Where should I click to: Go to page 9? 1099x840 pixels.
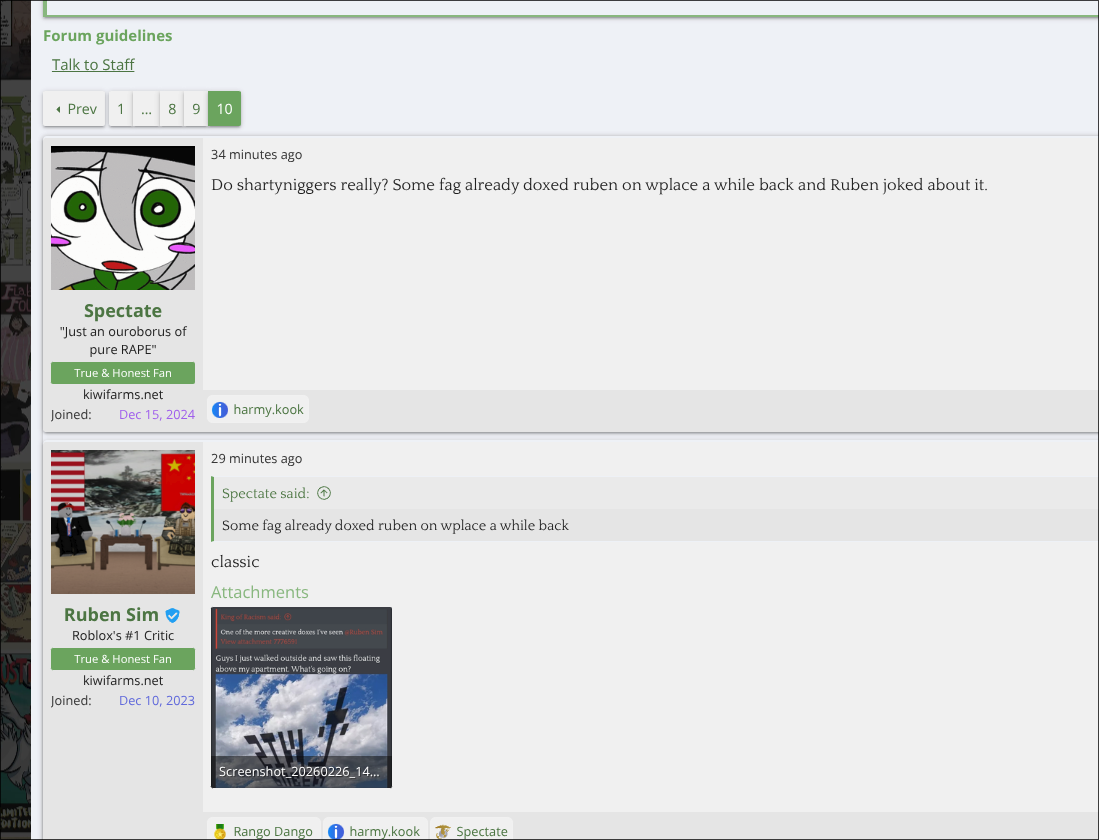(196, 109)
